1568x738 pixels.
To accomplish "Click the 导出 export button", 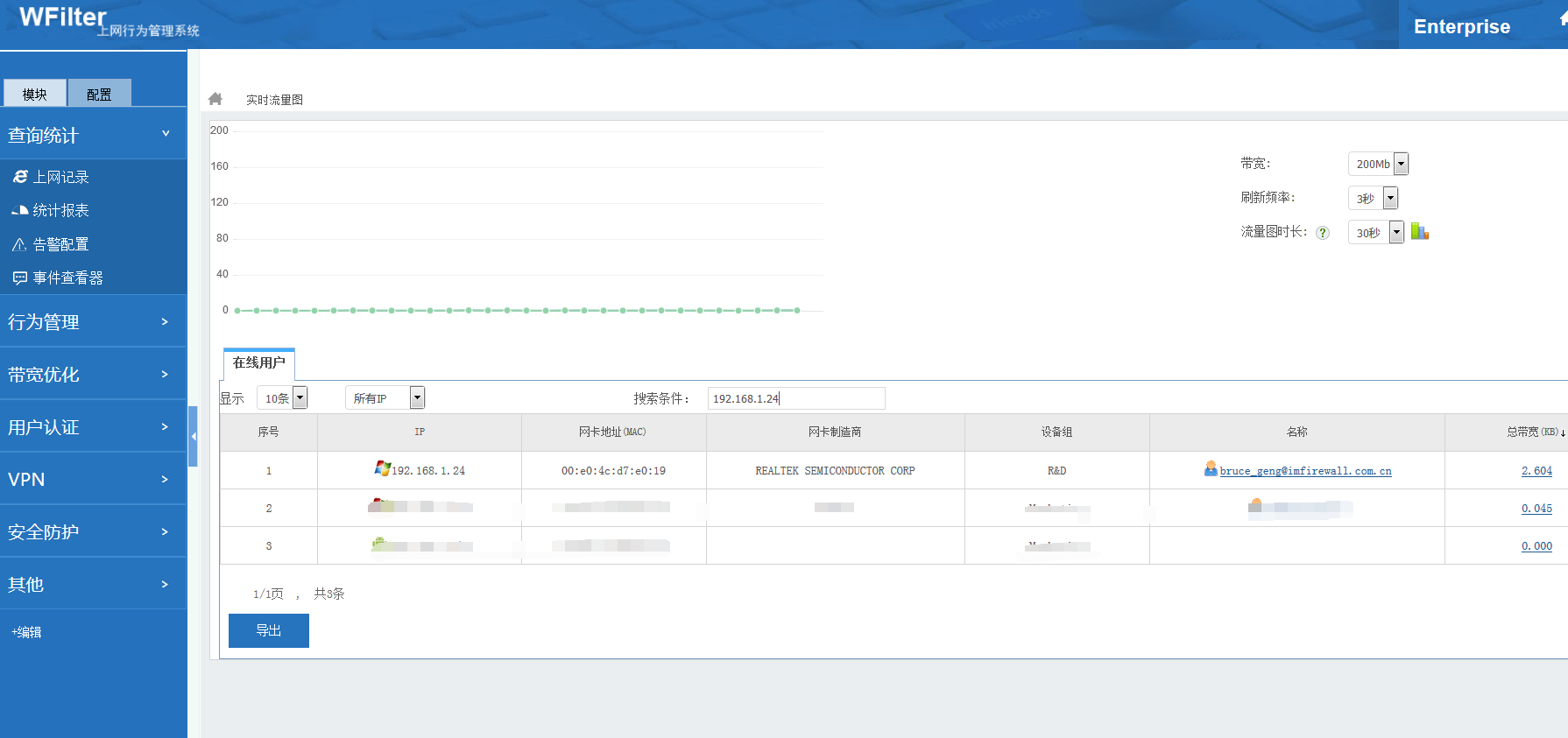I will 268,630.
